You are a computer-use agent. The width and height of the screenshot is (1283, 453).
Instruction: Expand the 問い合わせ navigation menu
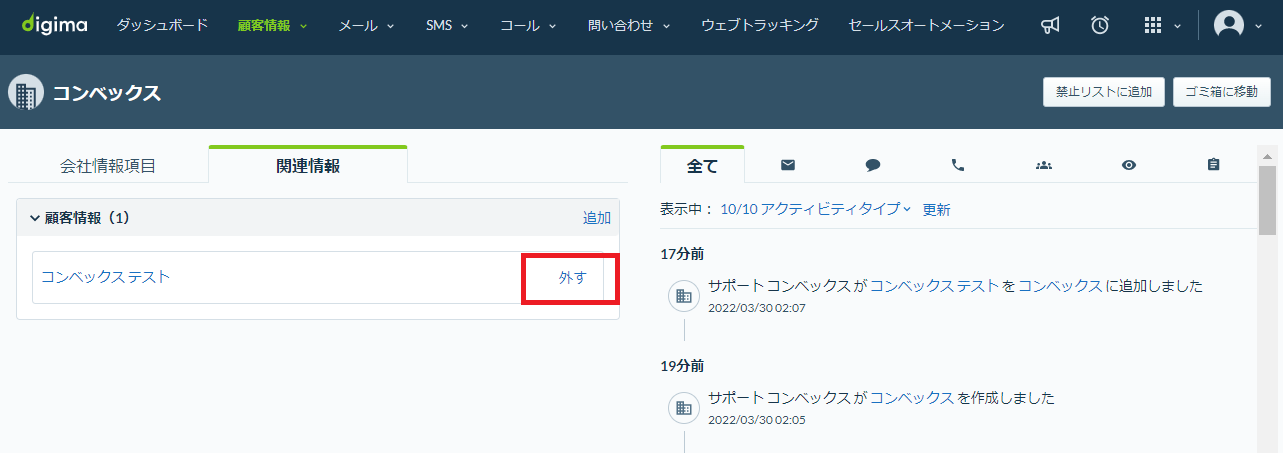click(x=628, y=25)
